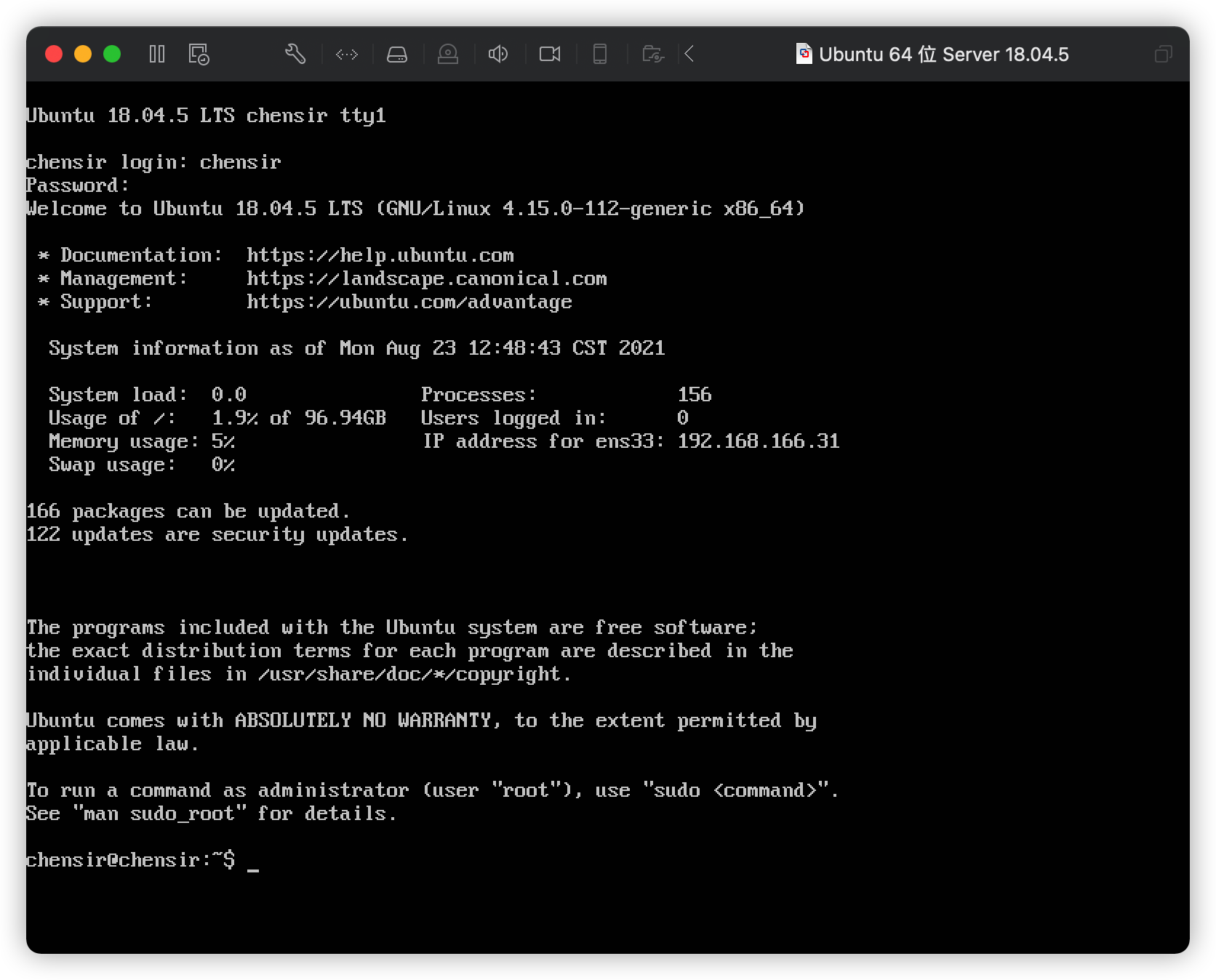Click the https://help.ubuntu.com URL text
Image resolution: width=1216 pixels, height=980 pixels.
coord(380,255)
